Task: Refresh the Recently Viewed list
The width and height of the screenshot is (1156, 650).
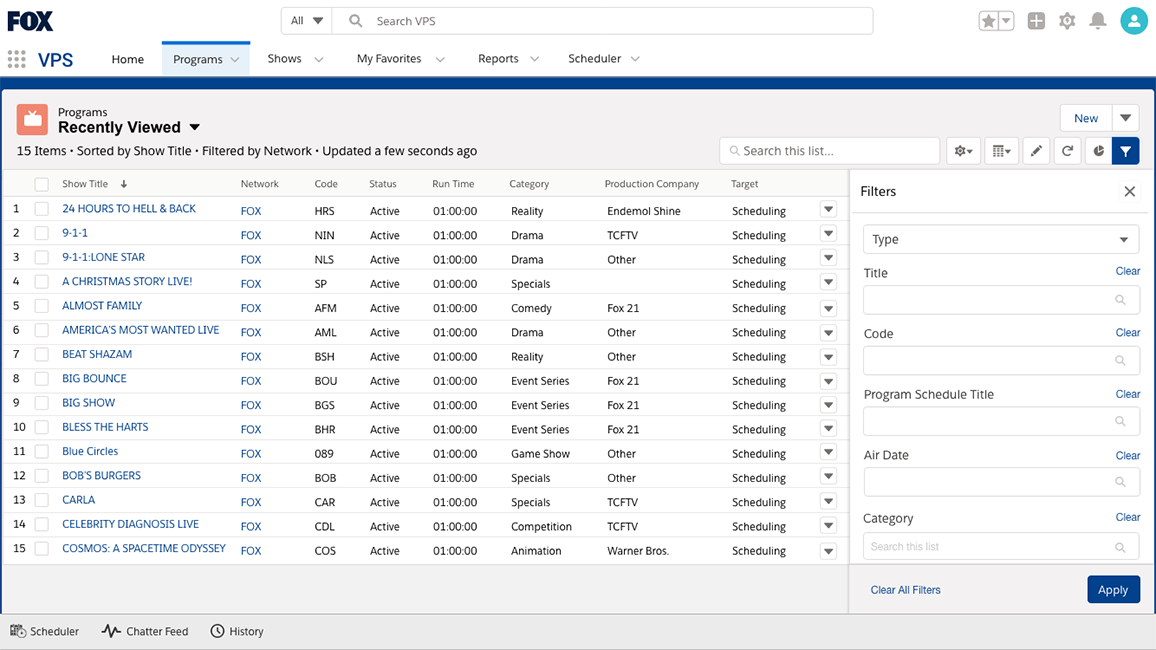Action: 1066,150
